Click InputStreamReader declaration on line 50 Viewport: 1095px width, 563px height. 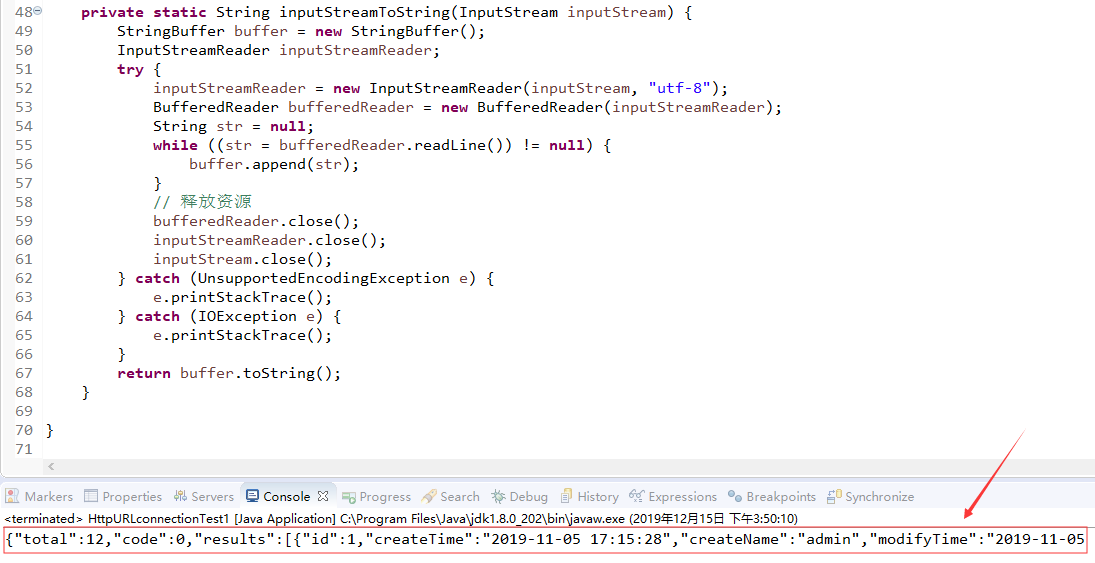click(279, 50)
